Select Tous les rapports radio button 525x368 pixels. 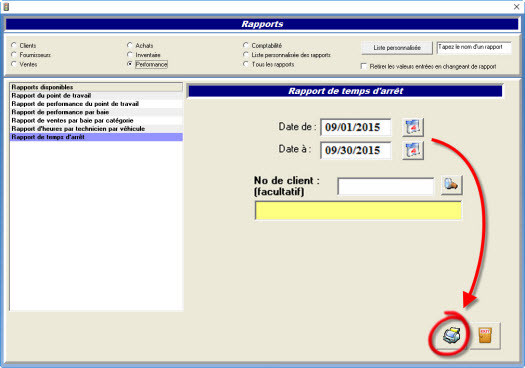(246, 64)
